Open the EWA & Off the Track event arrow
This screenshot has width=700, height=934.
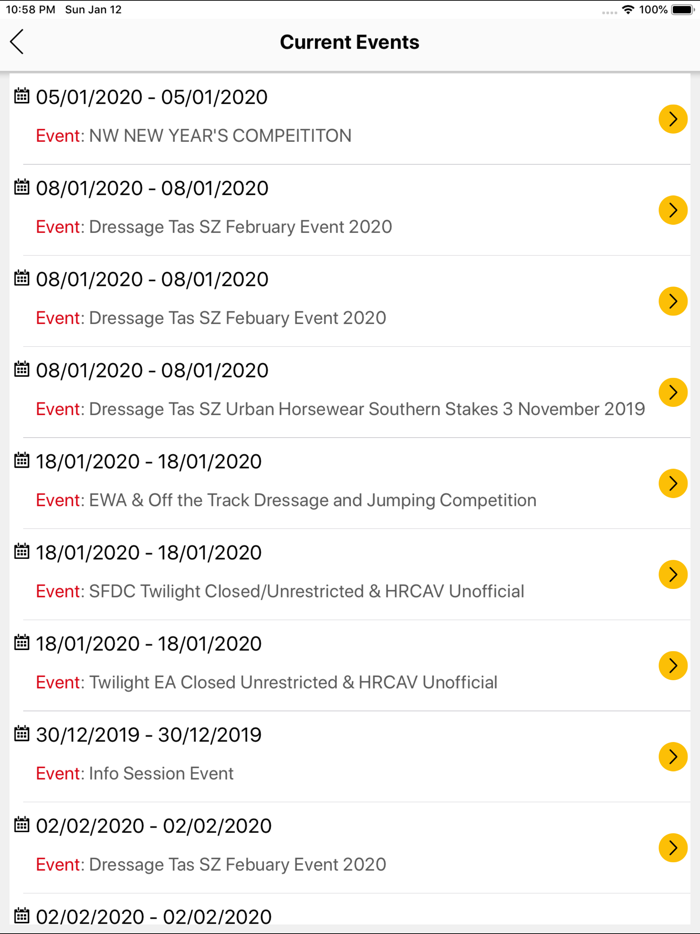[x=673, y=483]
